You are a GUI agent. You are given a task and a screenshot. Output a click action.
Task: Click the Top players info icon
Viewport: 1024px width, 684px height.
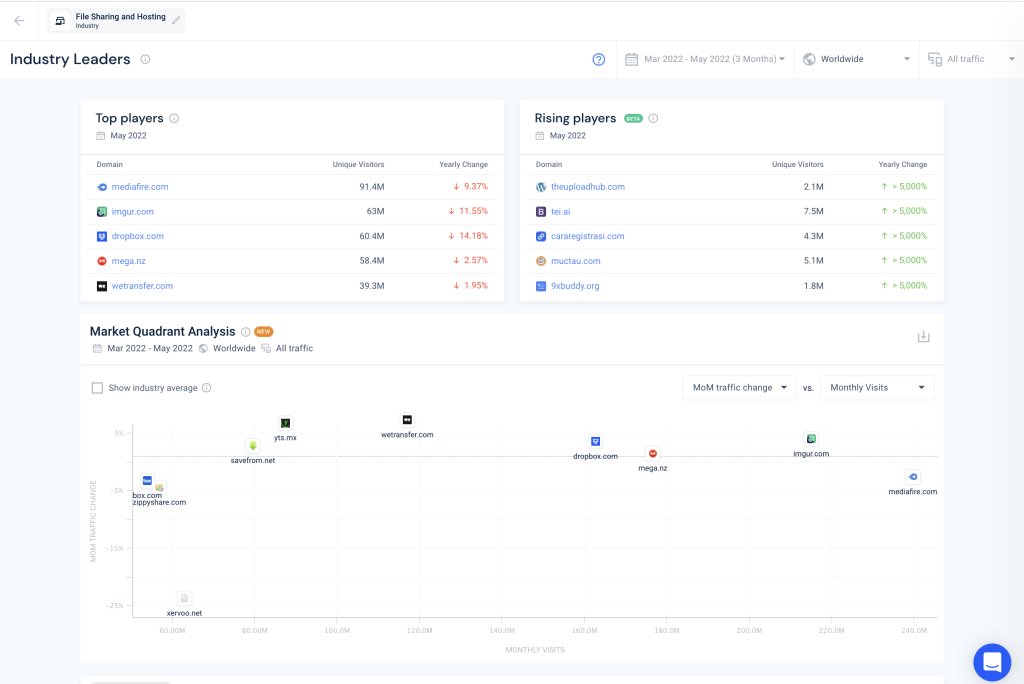(x=174, y=118)
